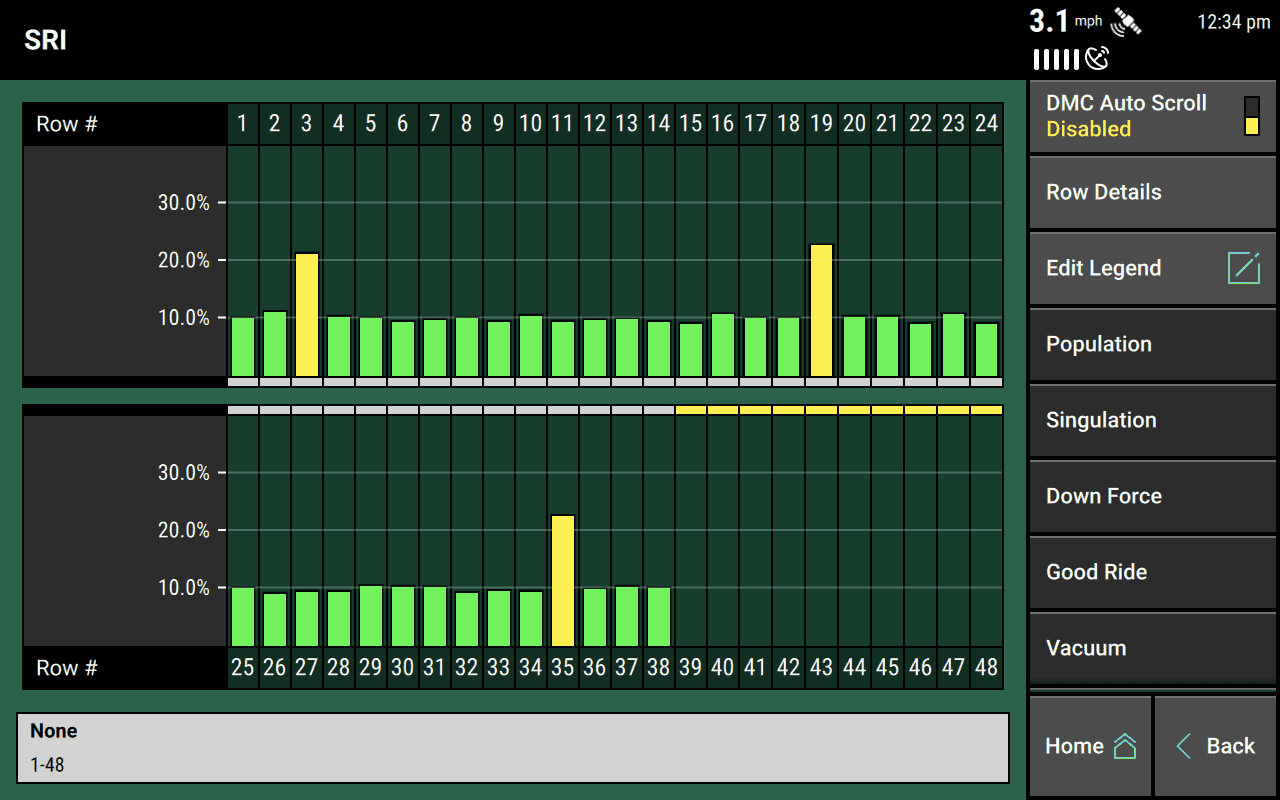
Task: Open Row Details
Action: pos(1152,192)
